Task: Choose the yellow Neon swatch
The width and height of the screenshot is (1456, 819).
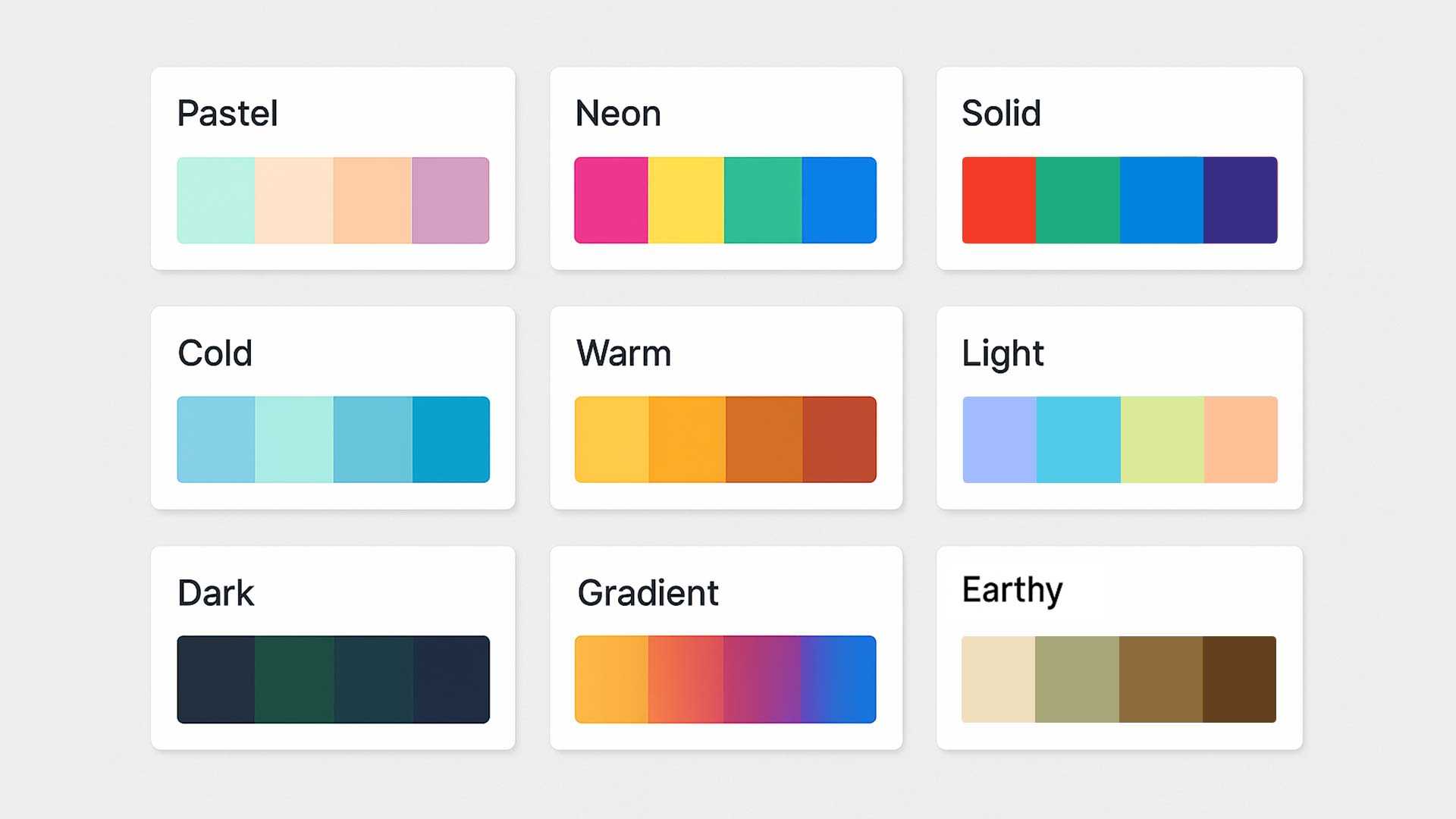Action: 686,200
